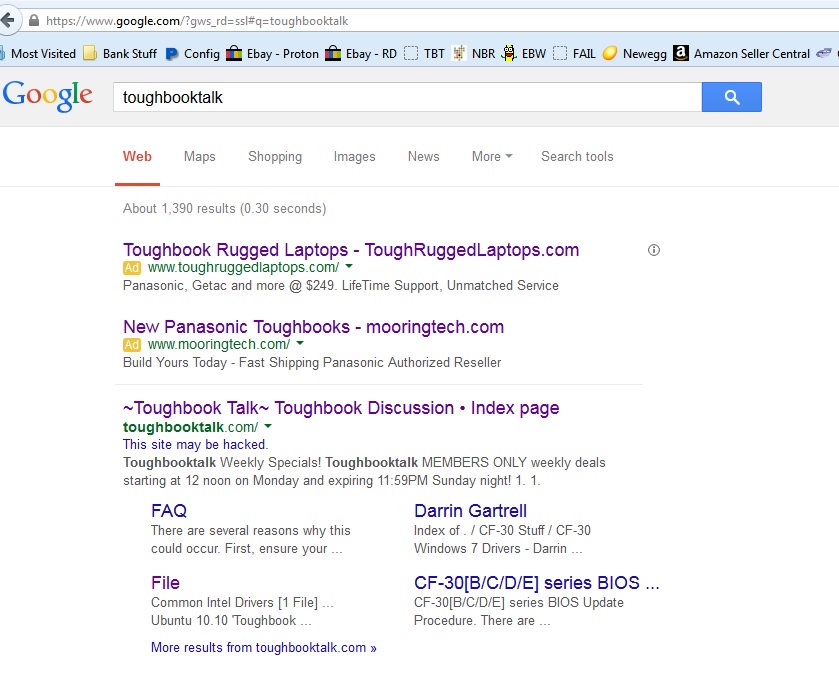Expand arrow next to toughbooktalk.com URL
The width and height of the screenshot is (839, 674).
click(x=268, y=426)
